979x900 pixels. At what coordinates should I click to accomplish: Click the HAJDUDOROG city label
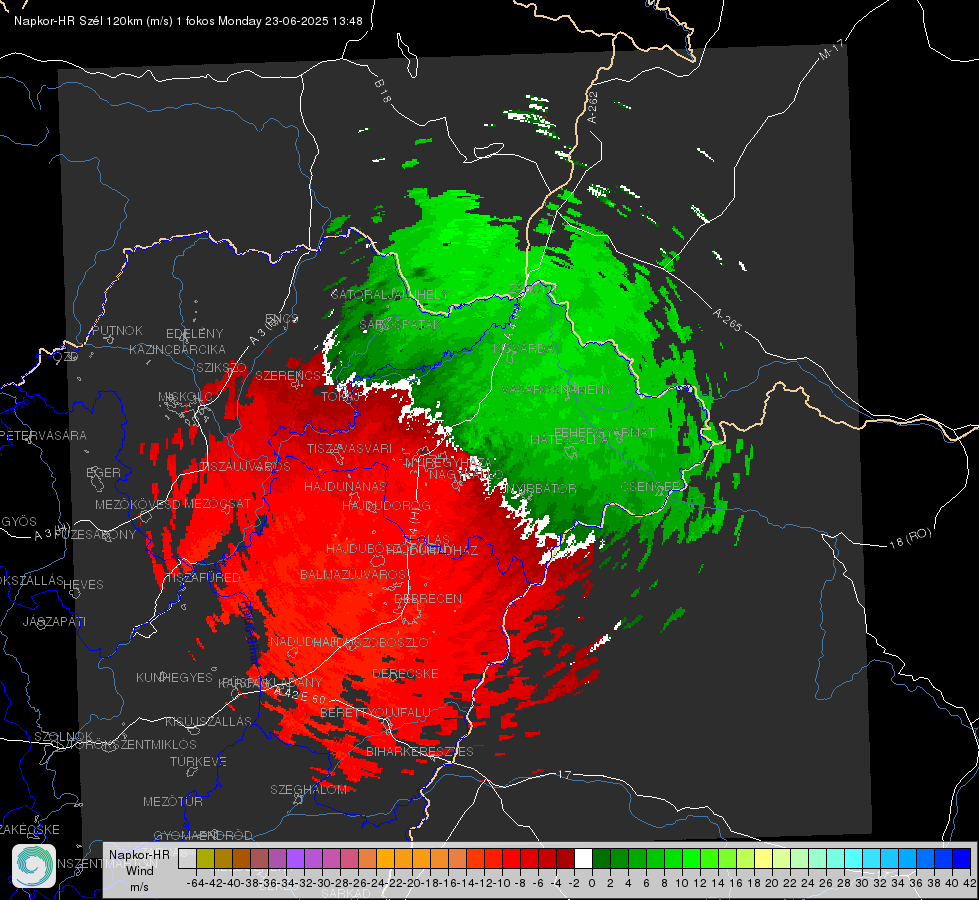pyautogui.click(x=386, y=505)
